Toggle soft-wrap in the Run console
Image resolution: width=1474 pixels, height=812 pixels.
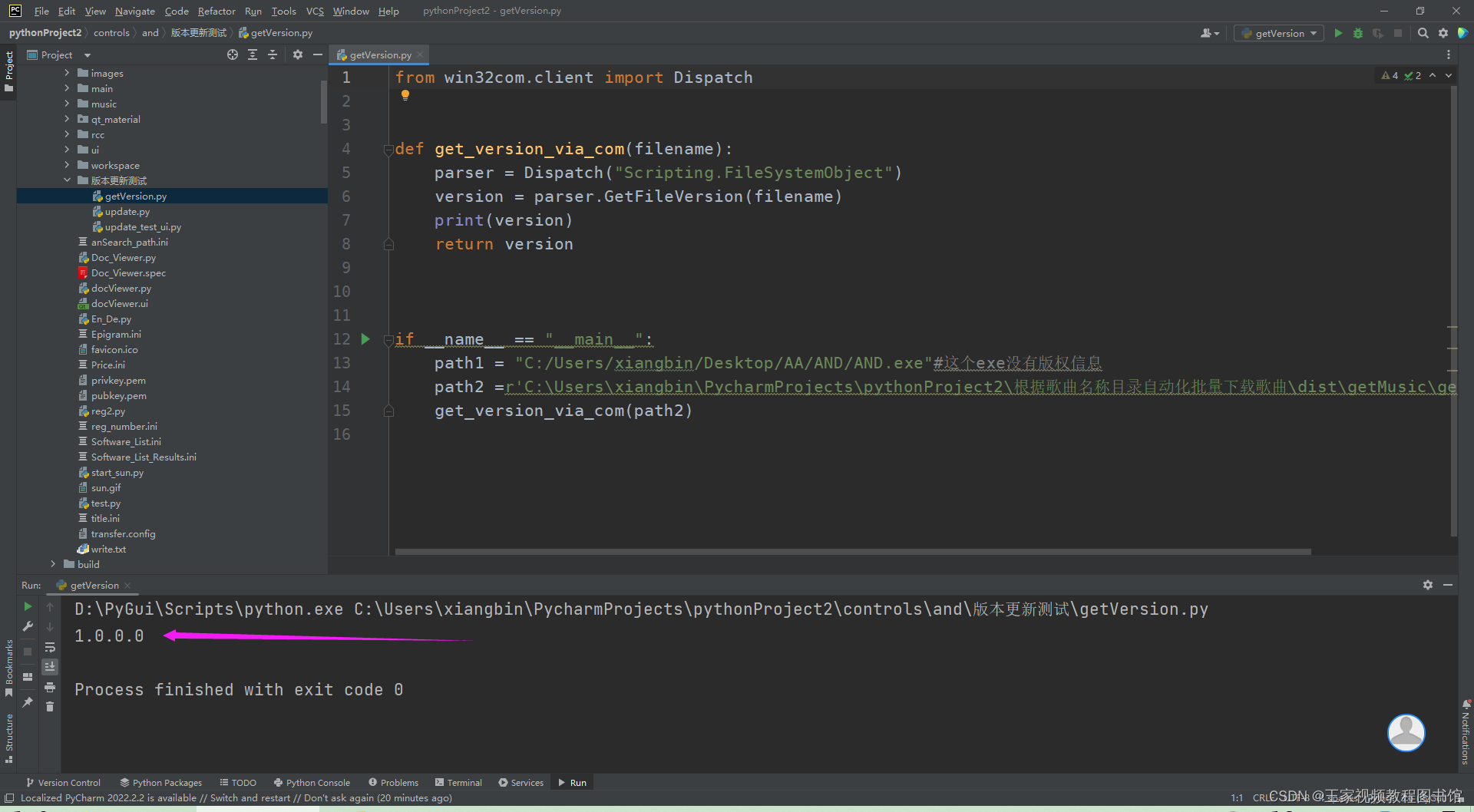click(x=50, y=647)
